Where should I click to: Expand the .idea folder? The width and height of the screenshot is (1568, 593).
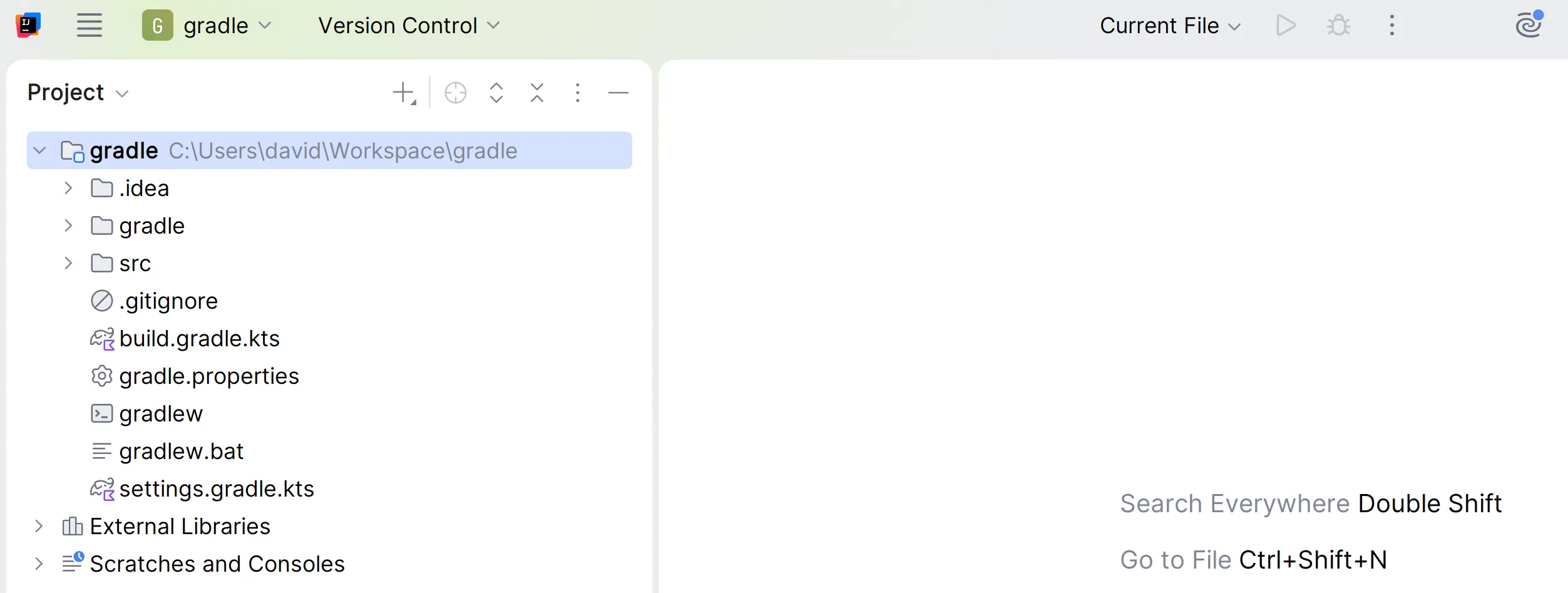click(x=68, y=188)
